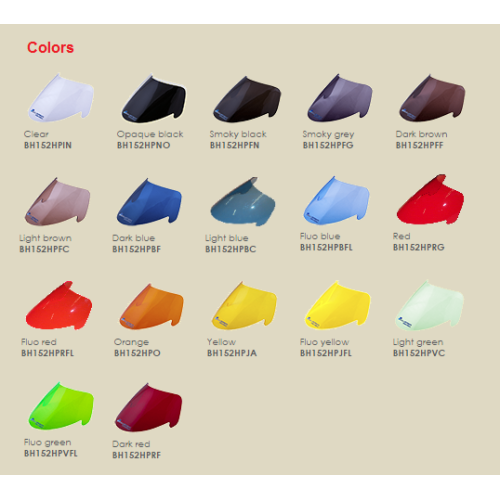Choose the Yellow windscreen image
Image resolution: width=500 pixels, height=500 pixels.
pos(244,306)
